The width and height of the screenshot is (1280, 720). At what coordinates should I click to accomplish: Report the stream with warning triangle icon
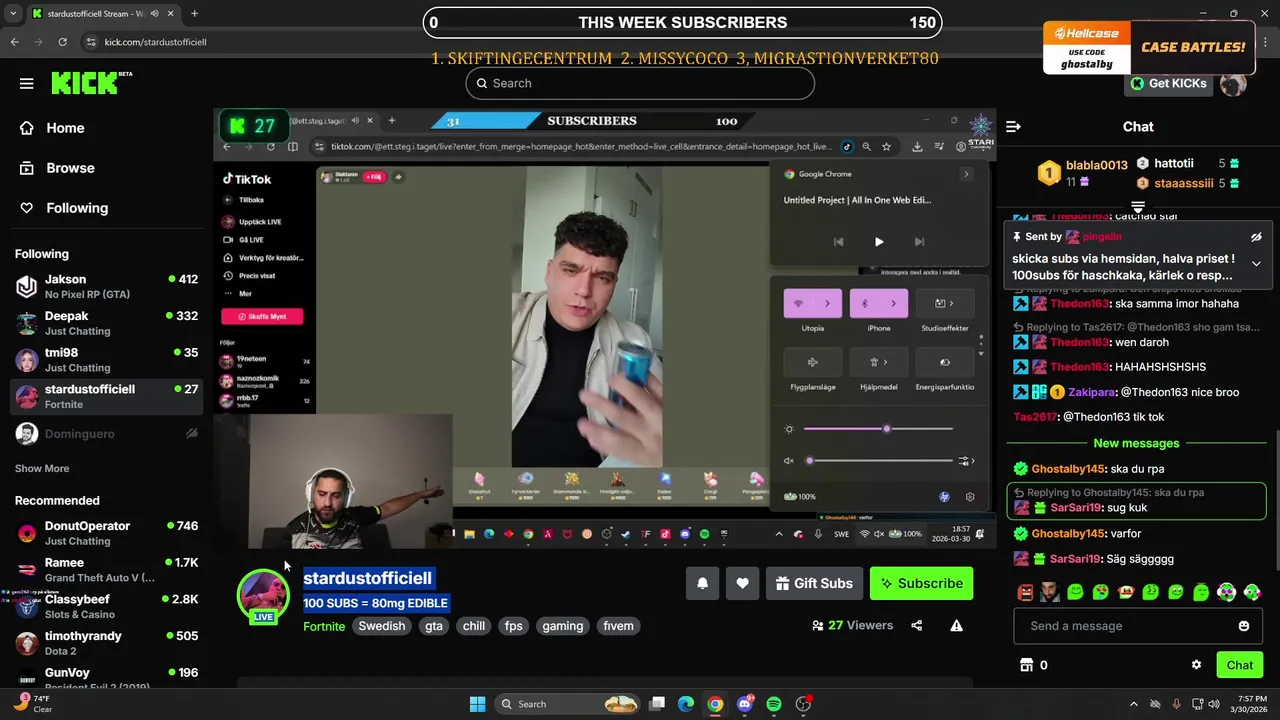coord(957,626)
